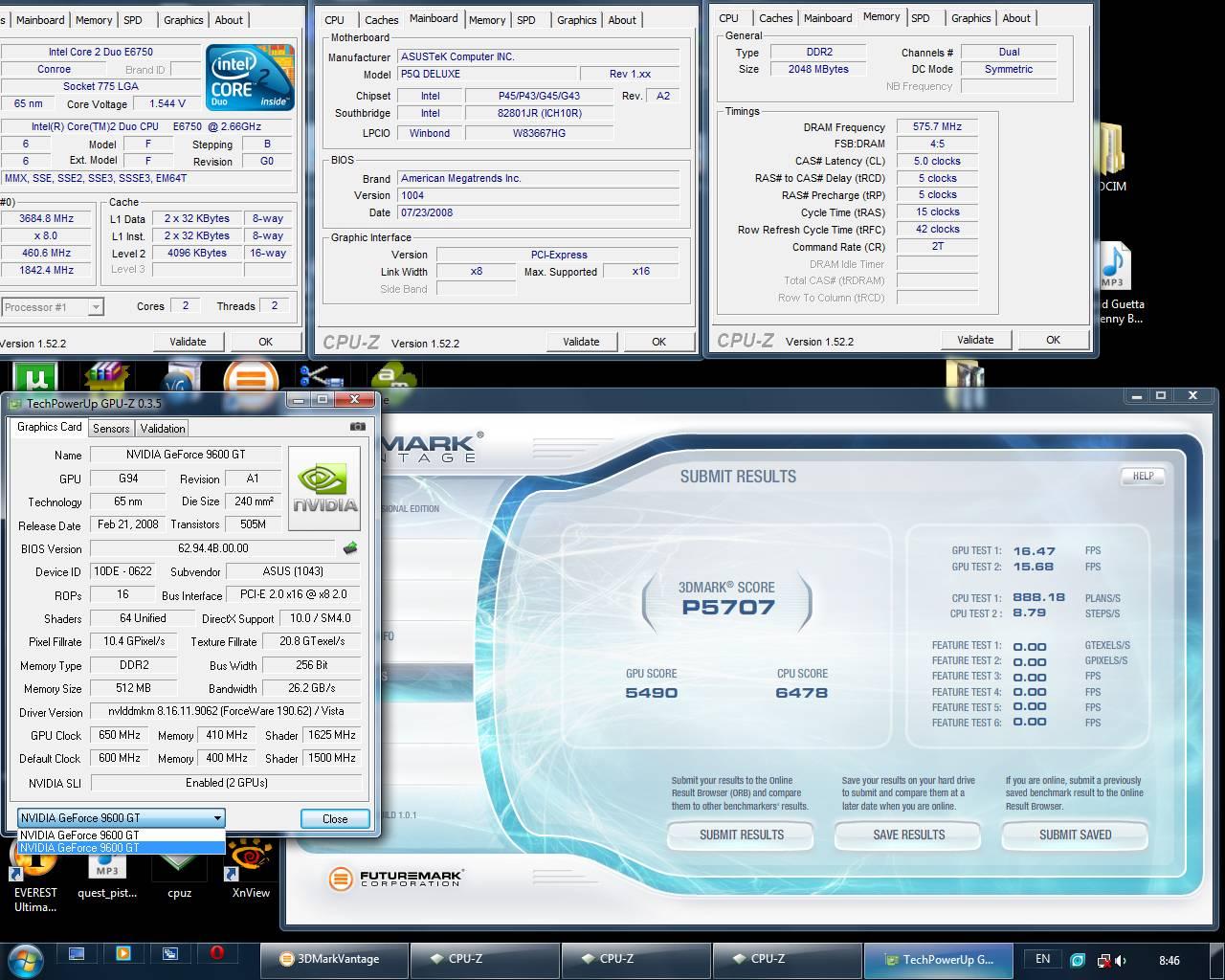Open the scissors cutter desktop icon

coord(321,377)
